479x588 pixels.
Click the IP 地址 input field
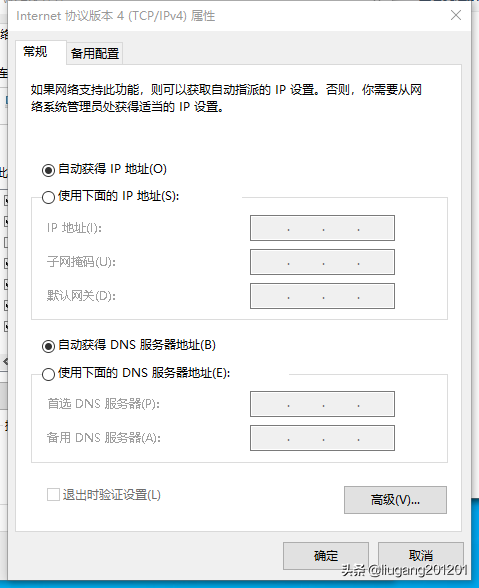coord(322,228)
